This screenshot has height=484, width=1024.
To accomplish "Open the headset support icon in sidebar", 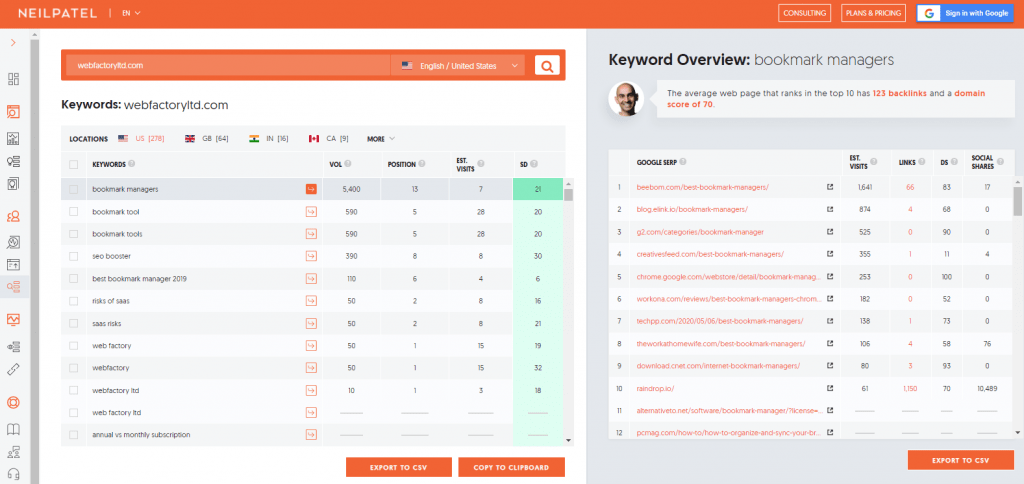I will click(13, 474).
